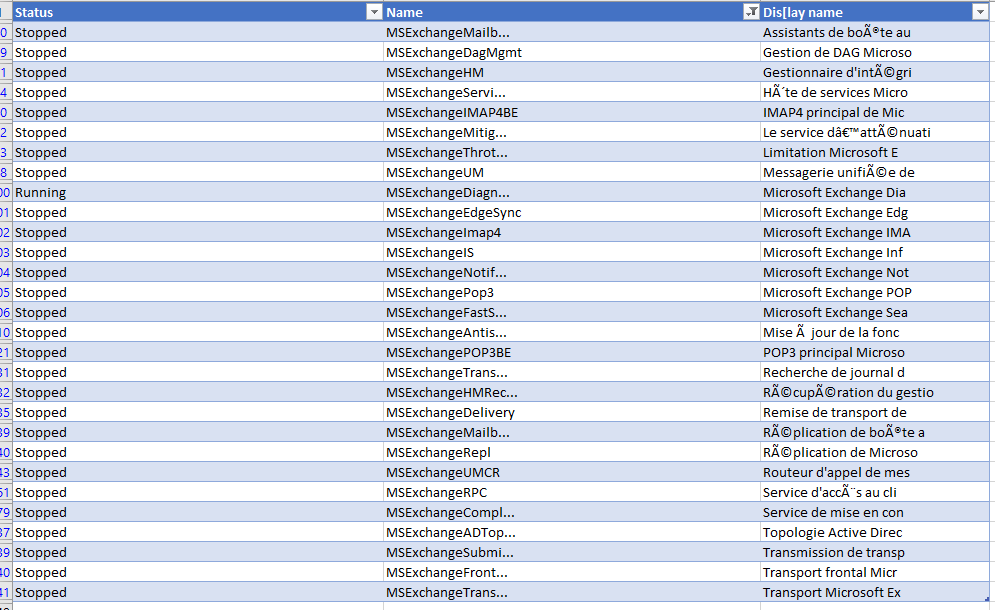Click the 'Gestion de DAG Microso' cell

point(874,52)
